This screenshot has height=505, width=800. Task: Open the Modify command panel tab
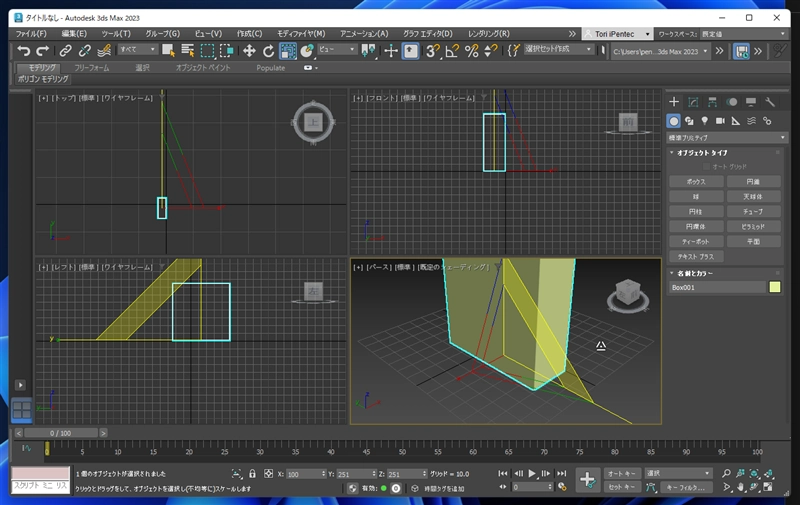693,102
